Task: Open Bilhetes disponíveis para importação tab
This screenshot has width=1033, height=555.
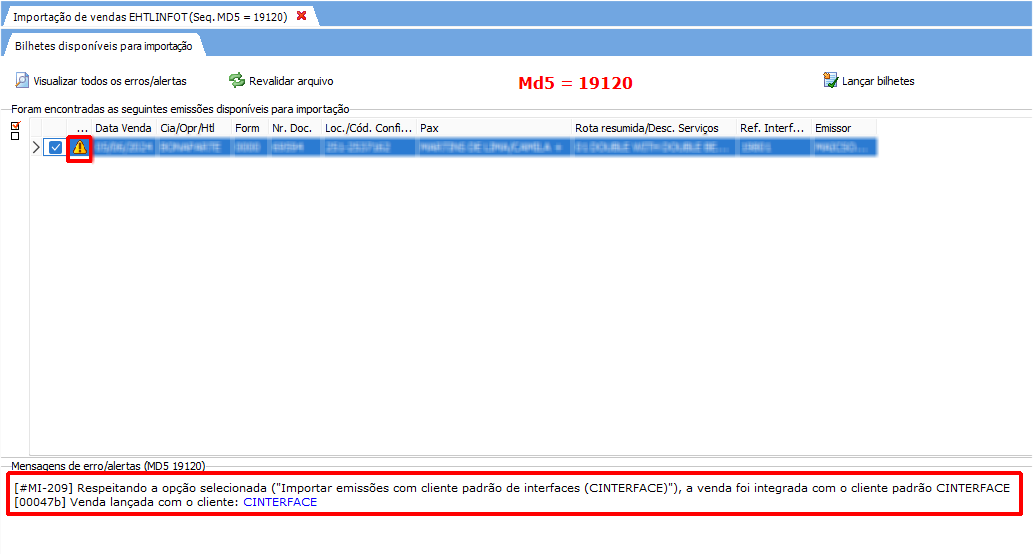Action: pos(103,46)
